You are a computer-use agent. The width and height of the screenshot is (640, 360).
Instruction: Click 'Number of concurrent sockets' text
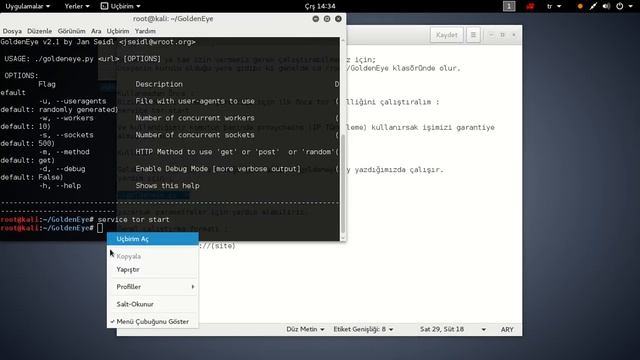point(195,135)
